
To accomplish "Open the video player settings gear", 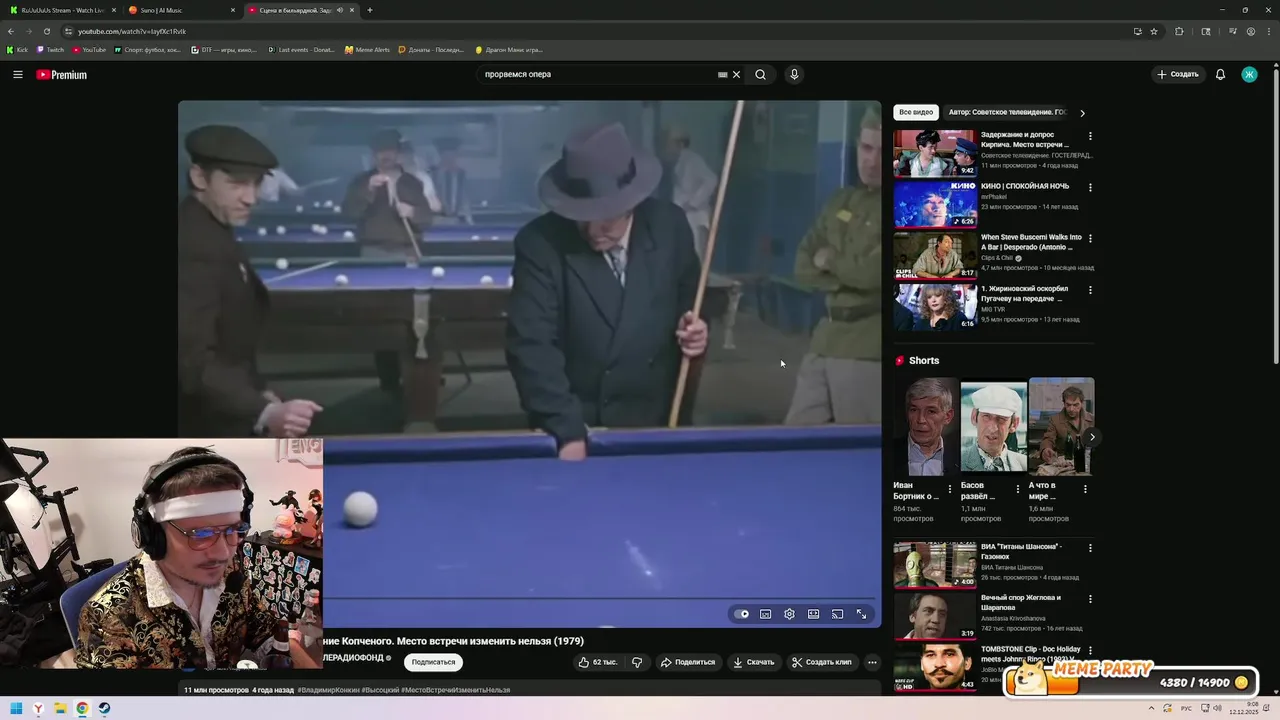I will (x=790, y=614).
